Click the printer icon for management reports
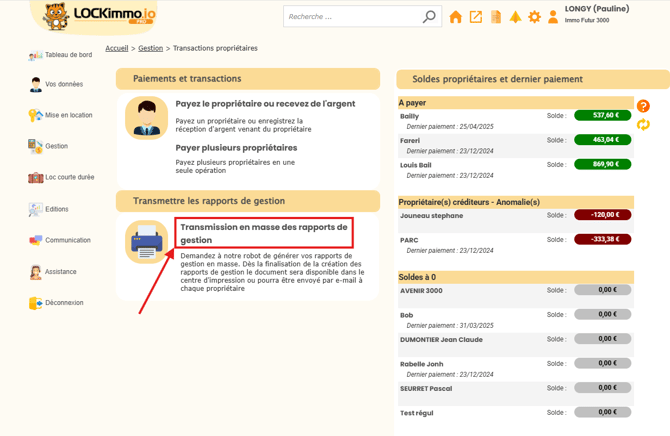Screen dimensions: 670x436 point(147,242)
